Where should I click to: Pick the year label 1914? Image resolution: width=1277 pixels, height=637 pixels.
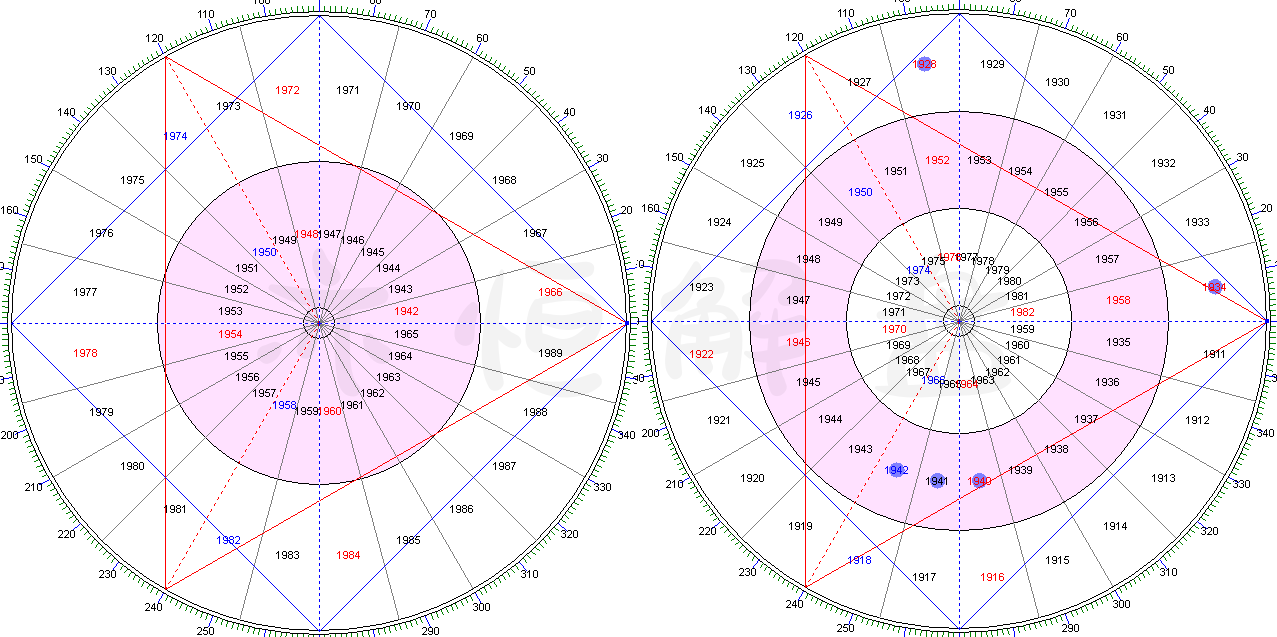pyautogui.click(x=1115, y=526)
